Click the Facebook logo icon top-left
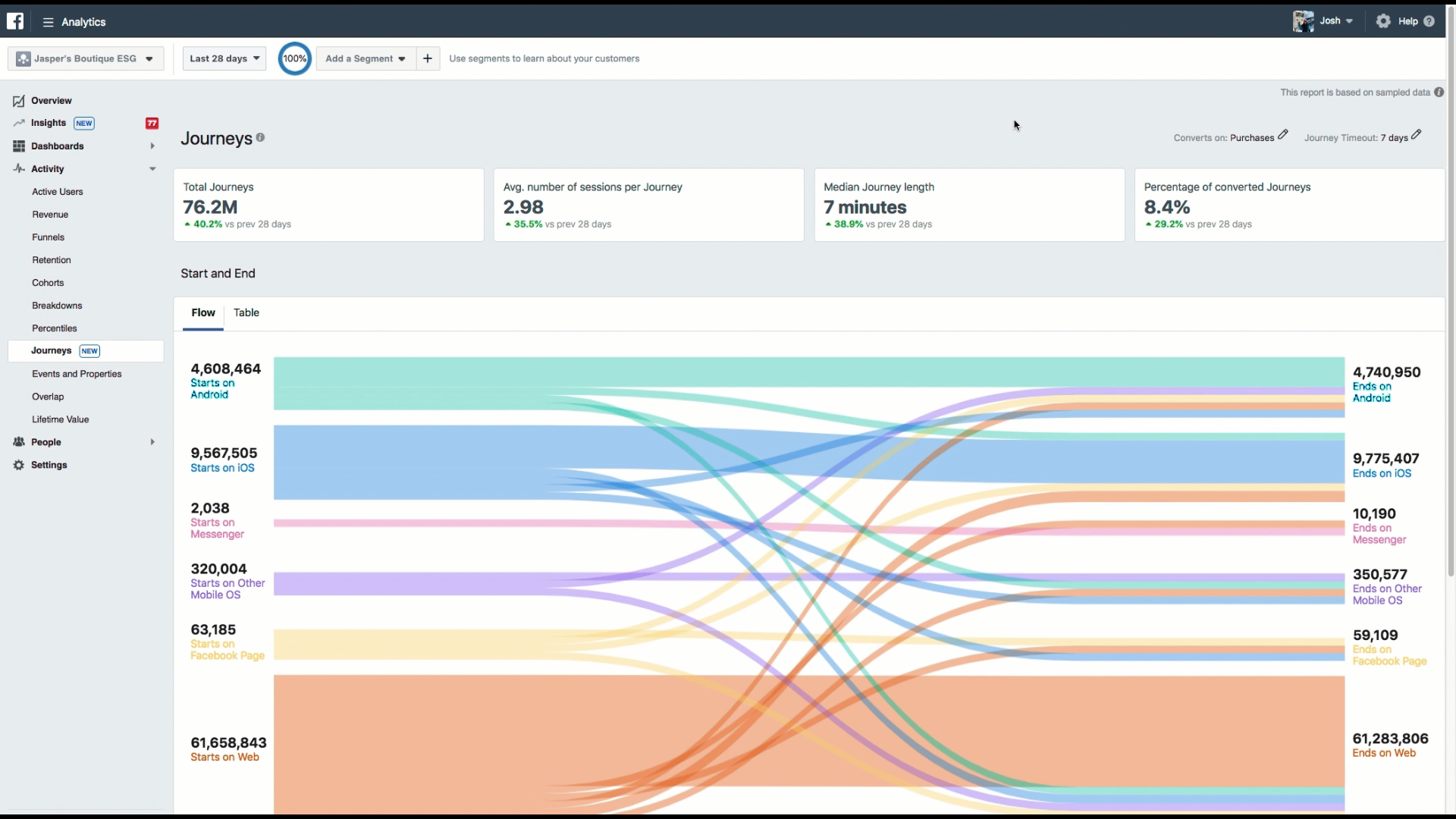Screen dimensions: 1456x819 15,21
